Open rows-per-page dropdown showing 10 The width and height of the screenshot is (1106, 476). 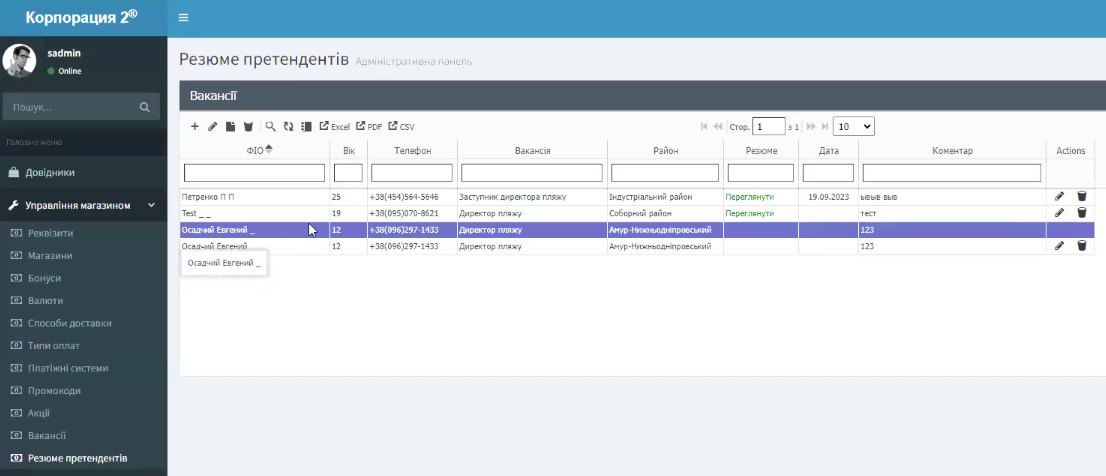[853, 127]
